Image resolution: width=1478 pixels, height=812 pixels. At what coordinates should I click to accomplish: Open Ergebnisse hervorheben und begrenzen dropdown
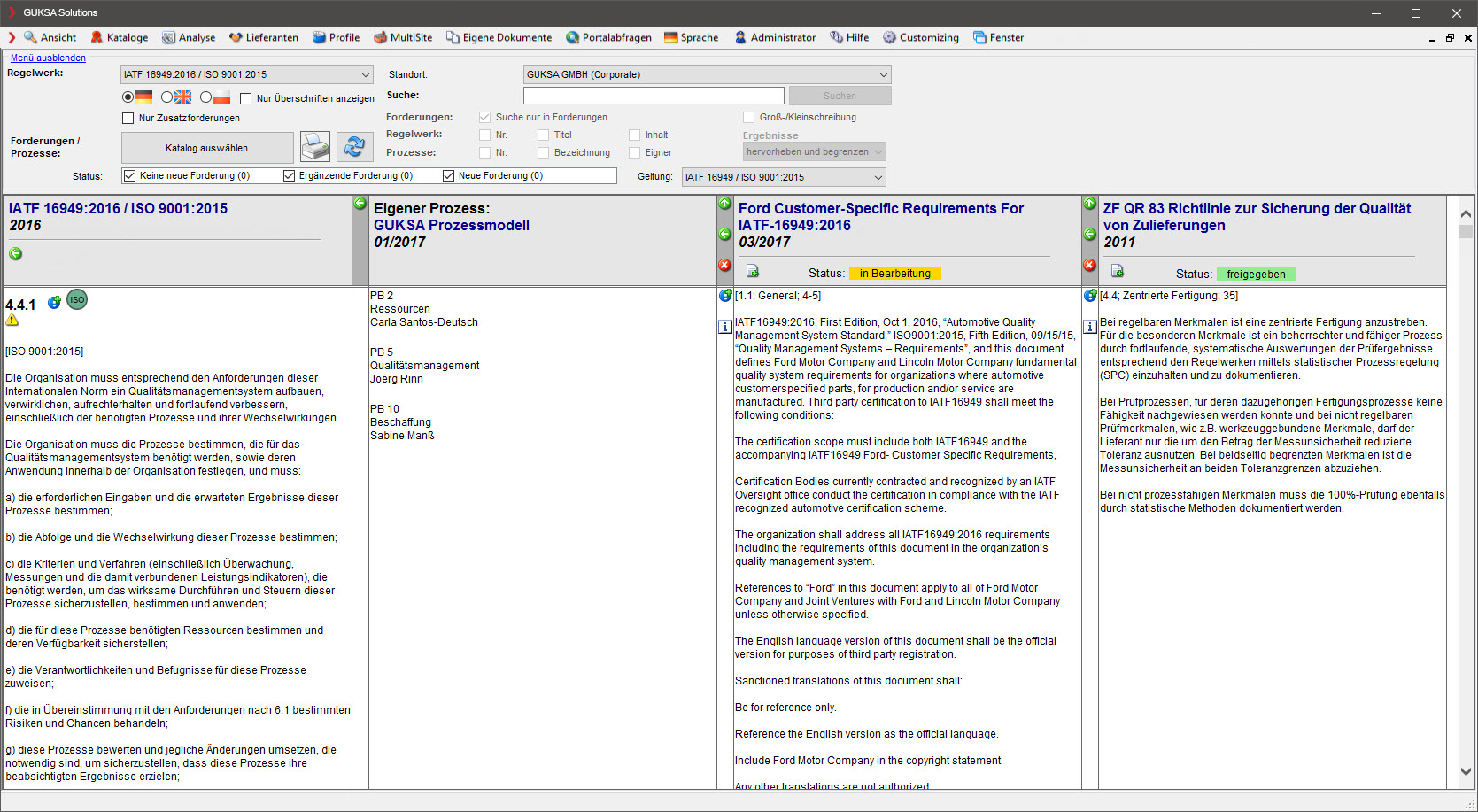[x=814, y=151]
